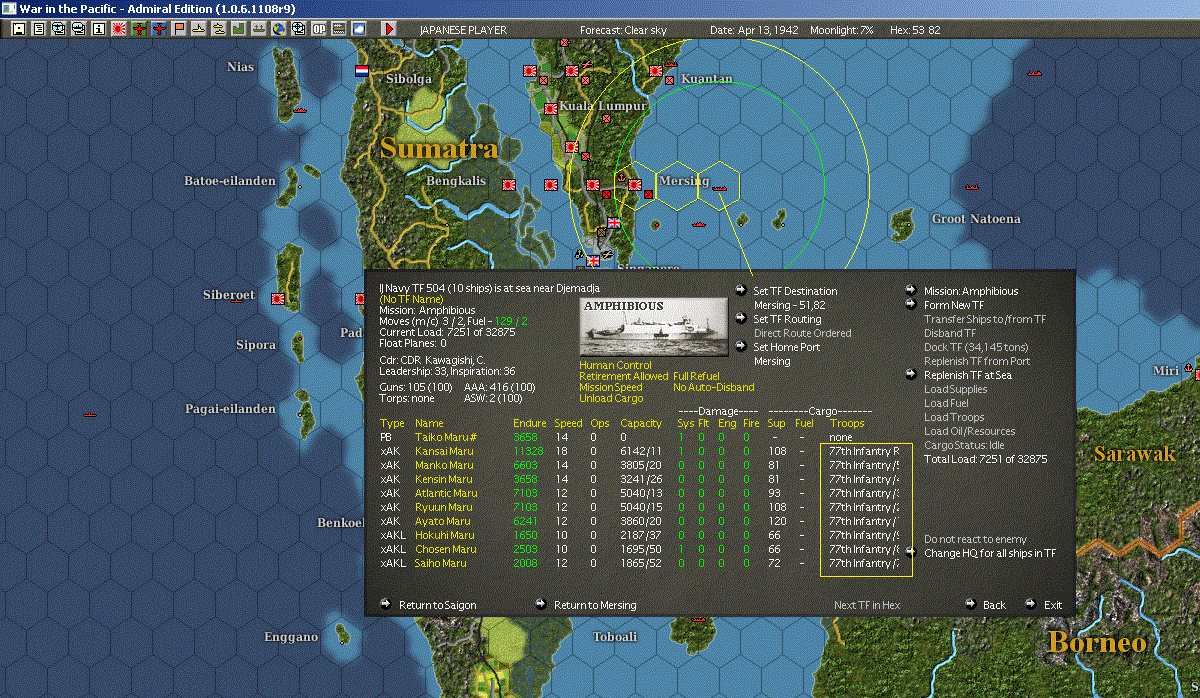Click Set Home Port
The width and height of the screenshot is (1200, 698).
coord(786,347)
